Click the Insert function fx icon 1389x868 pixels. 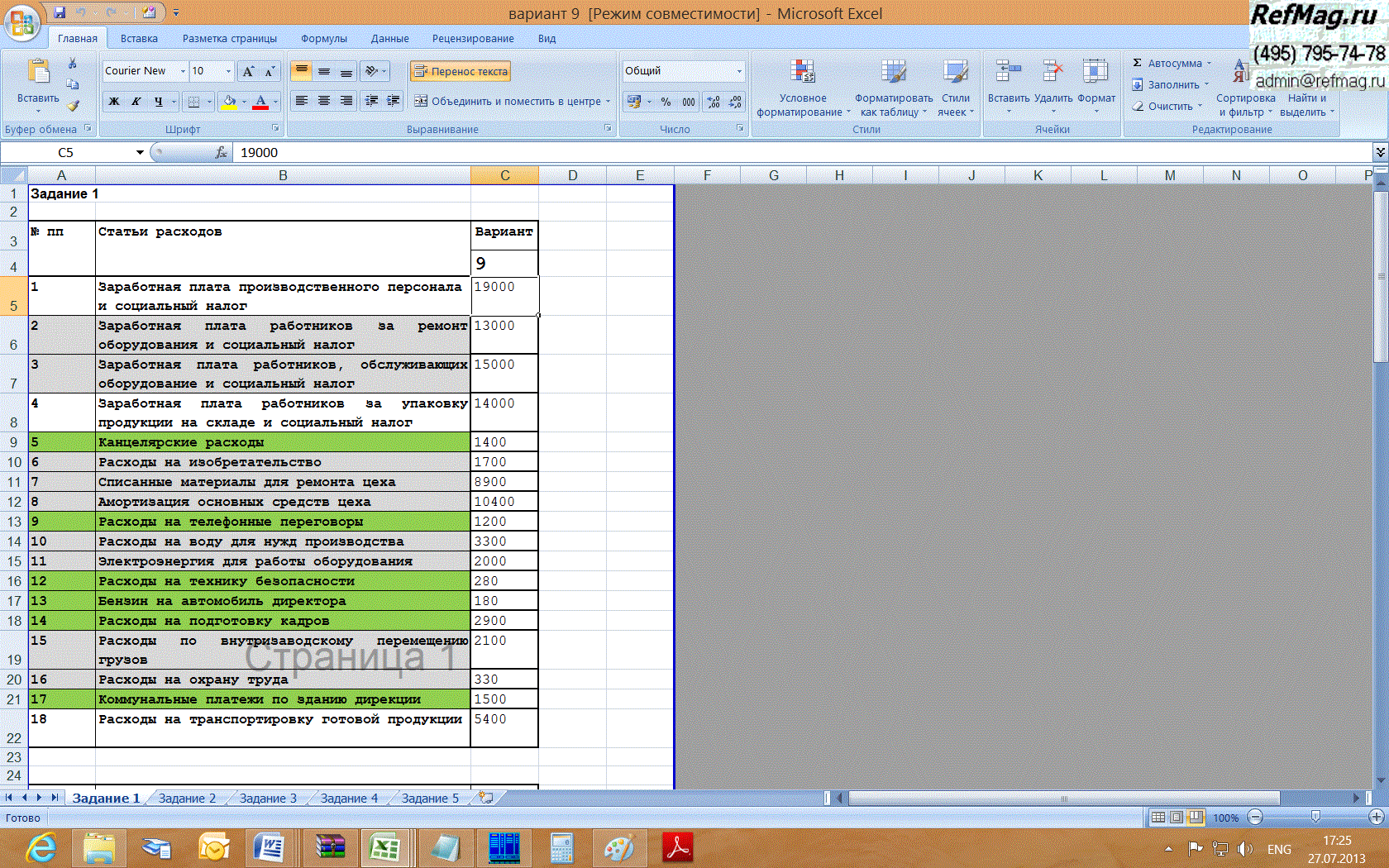click(x=221, y=152)
